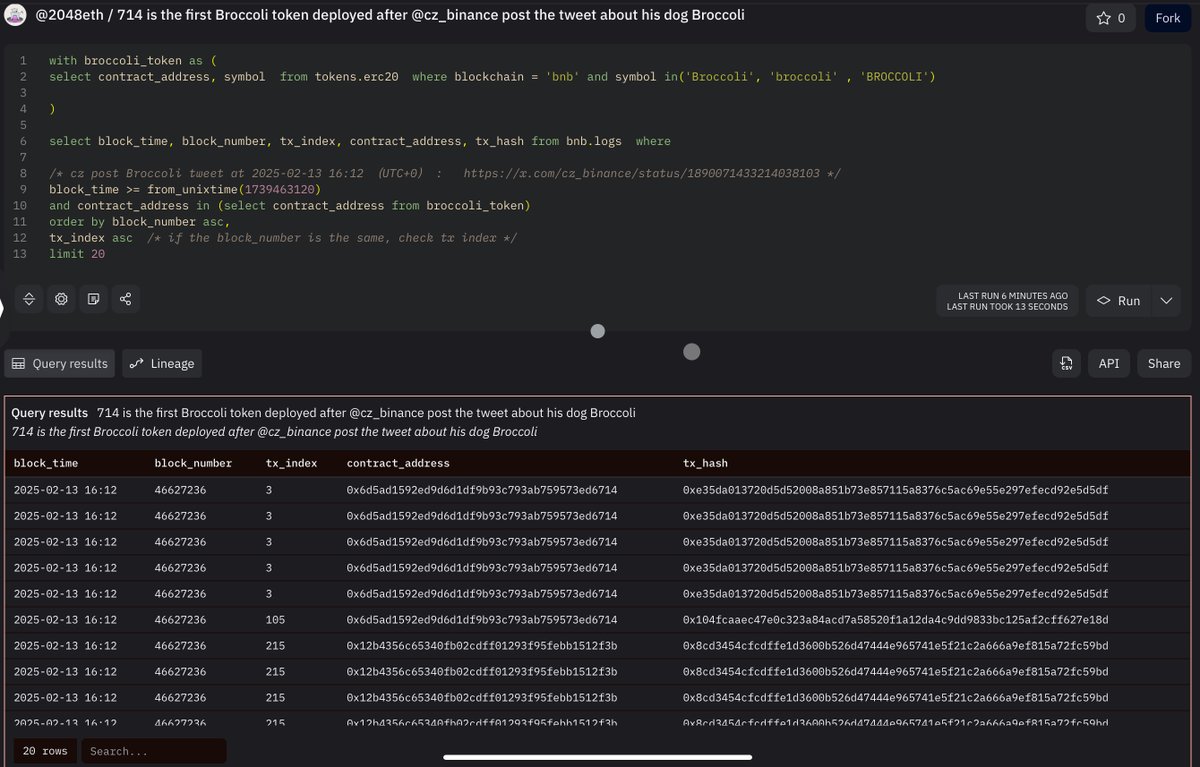
Task: Open the query notes icon below the editor
Action: (x=93, y=299)
